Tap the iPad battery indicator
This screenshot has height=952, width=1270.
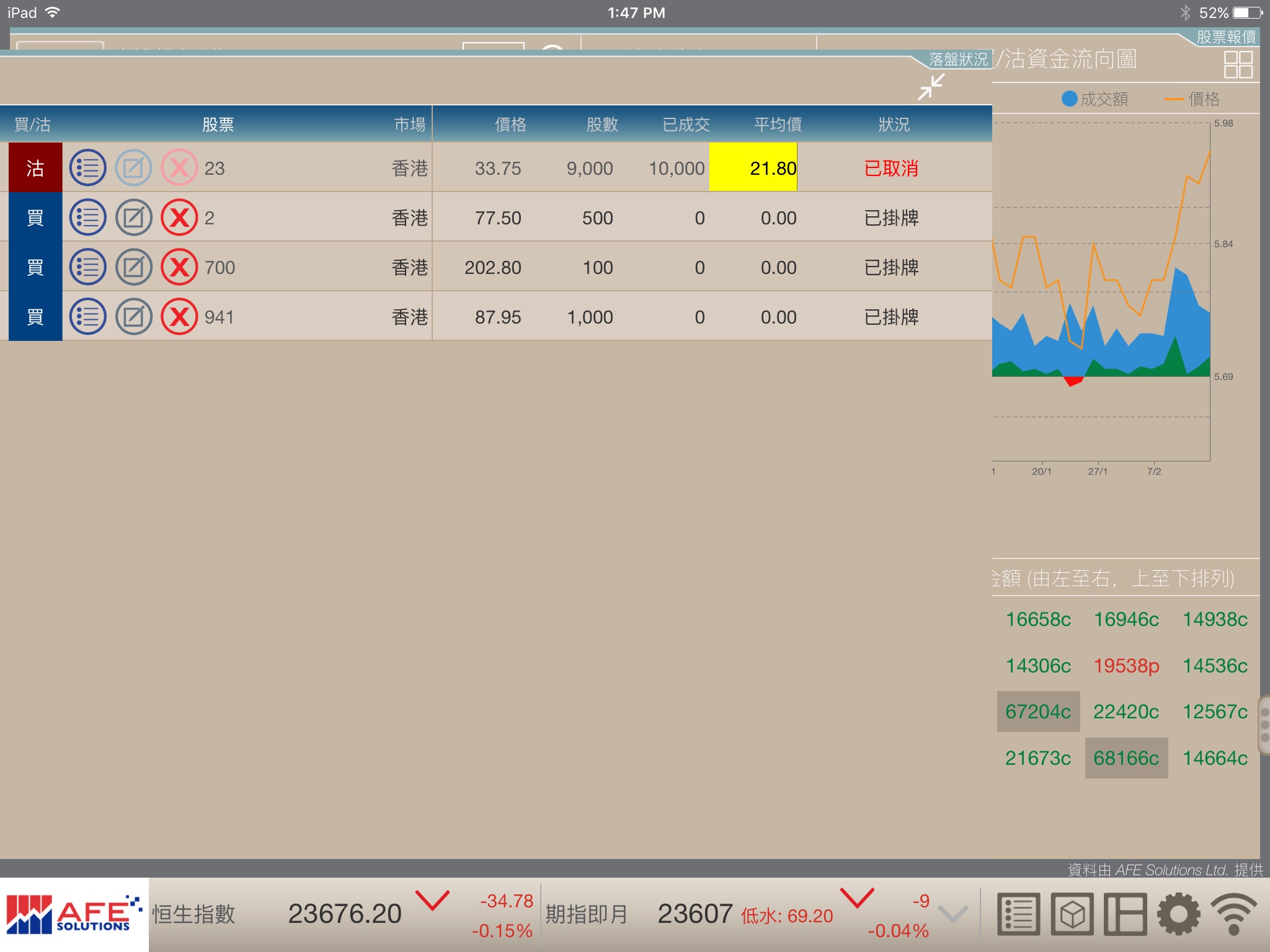click(1248, 12)
